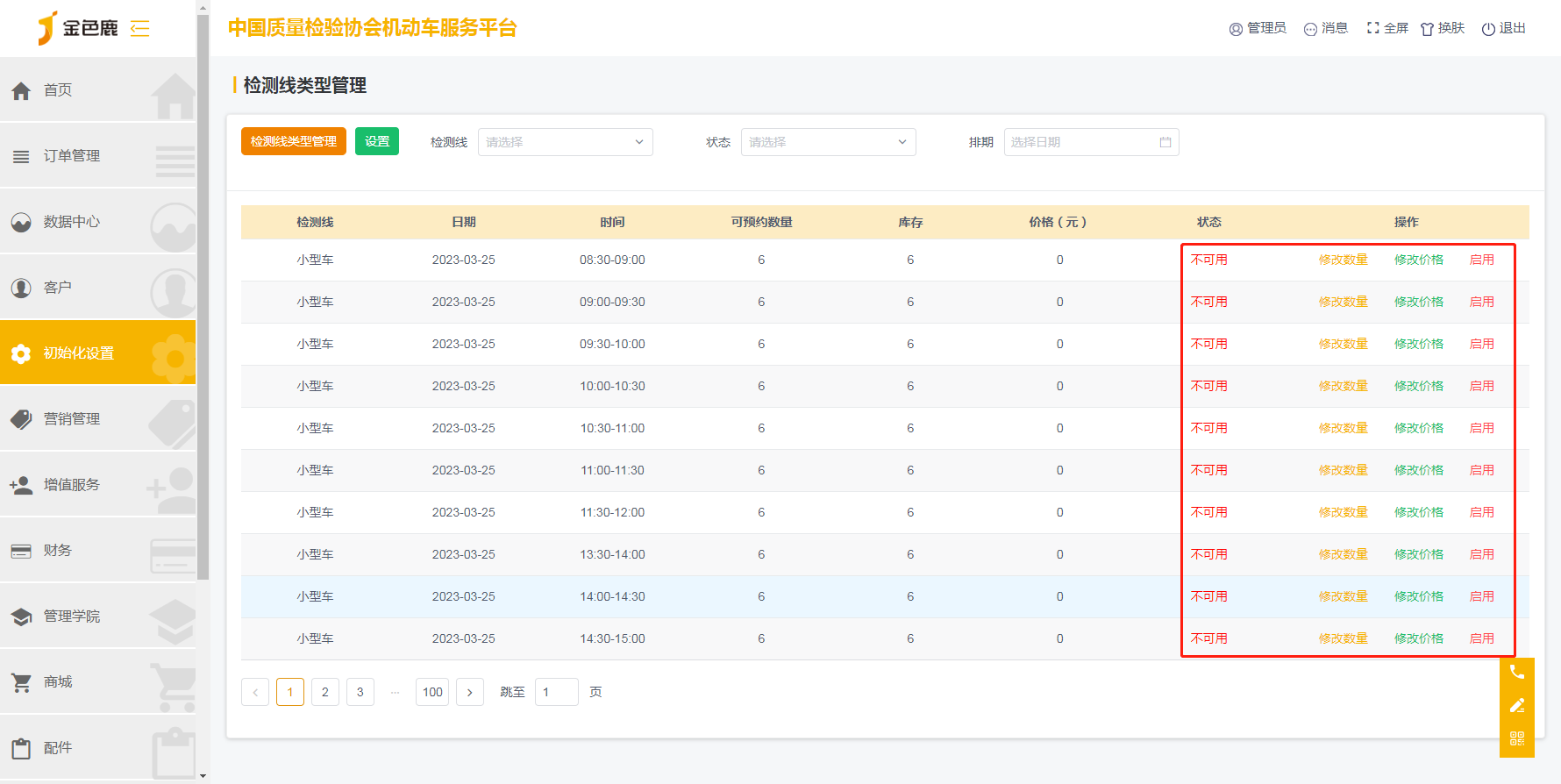Image resolution: width=1561 pixels, height=784 pixels.
Task: Click the 可预约数量 column header
Action: point(761,222)
